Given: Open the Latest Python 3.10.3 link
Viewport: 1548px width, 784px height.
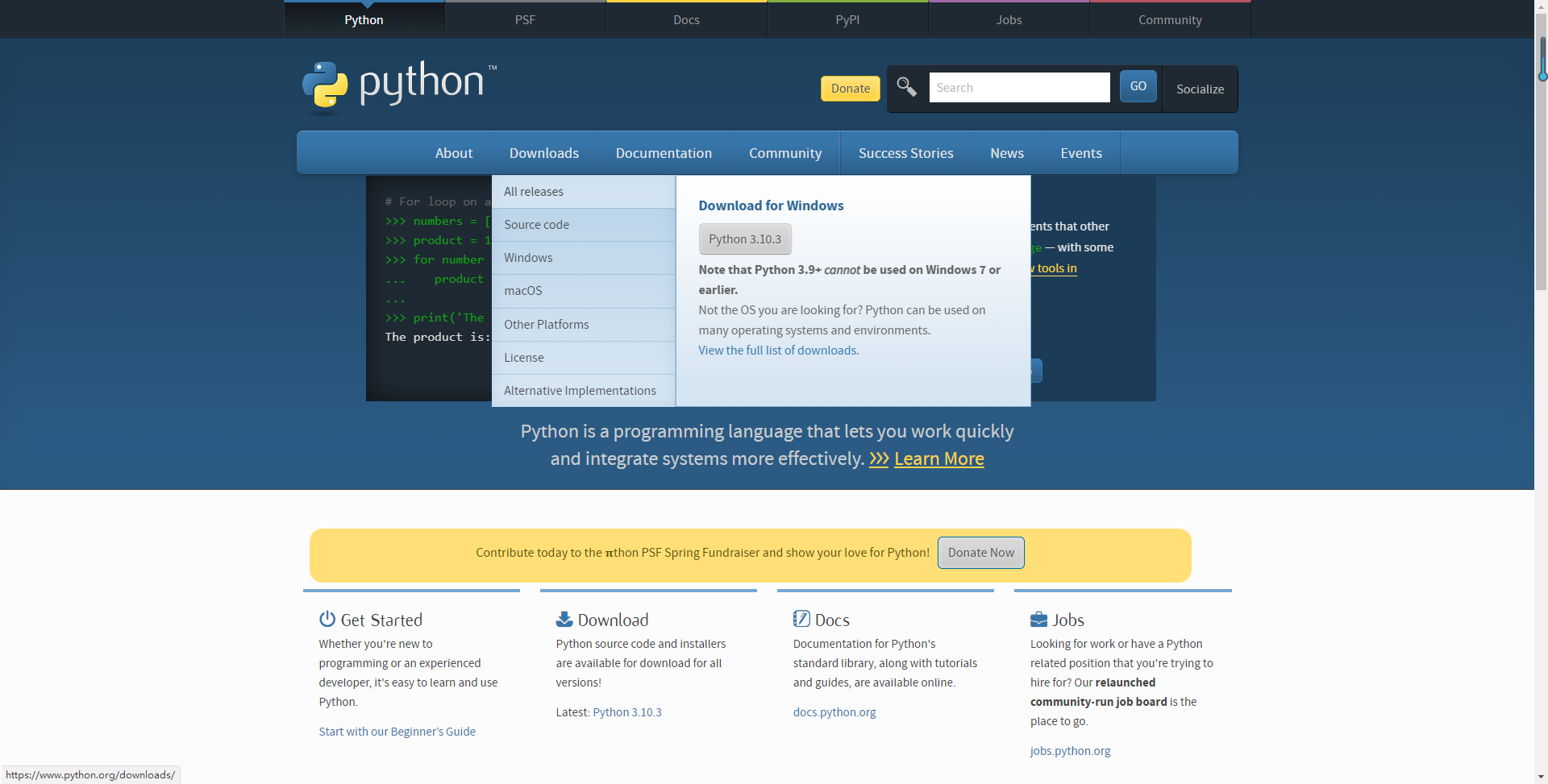Looking at the screenshot, I should coord(627,712).
